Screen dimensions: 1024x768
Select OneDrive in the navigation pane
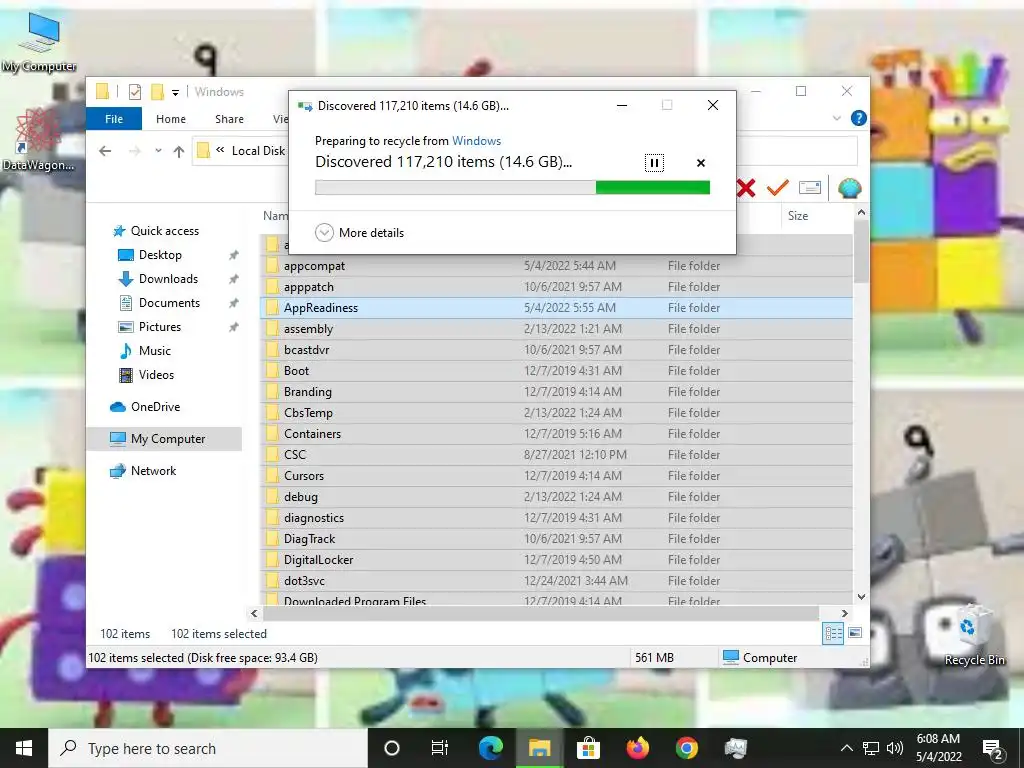(x=155, y=407)
